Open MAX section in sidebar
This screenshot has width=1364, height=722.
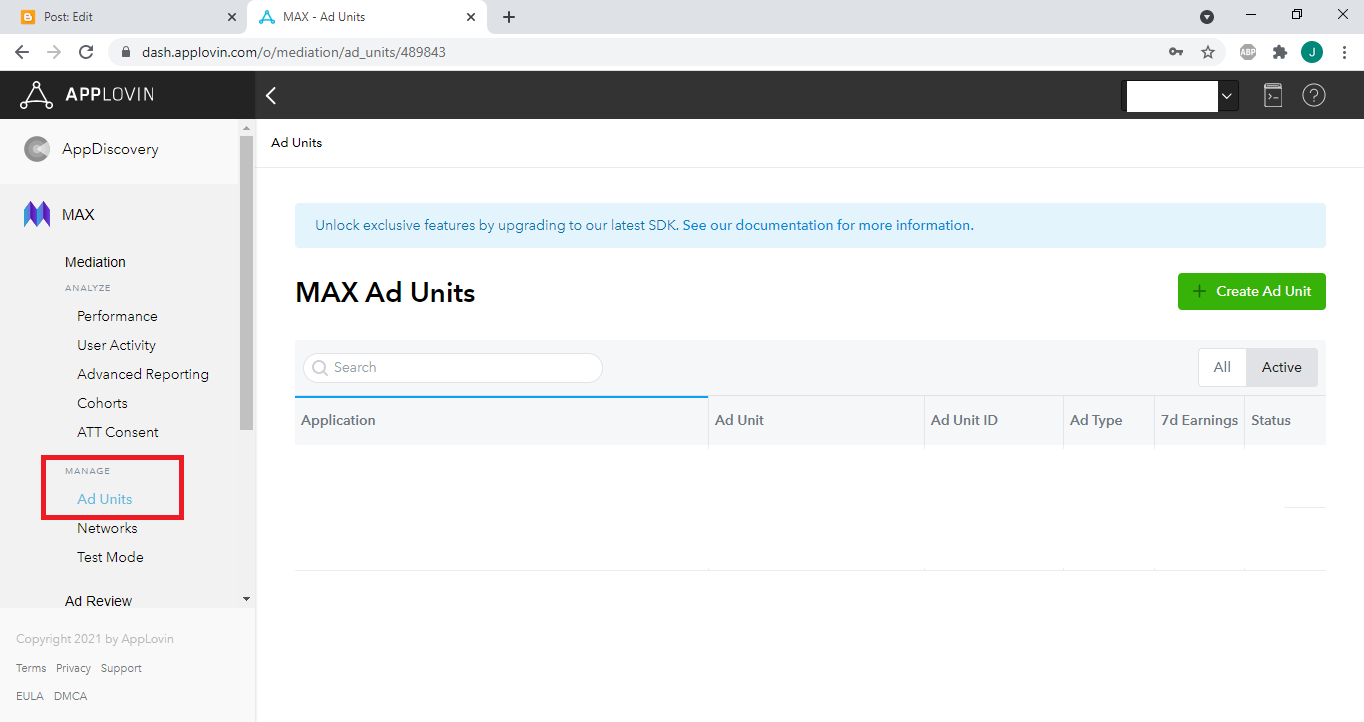tap(78, 214)
